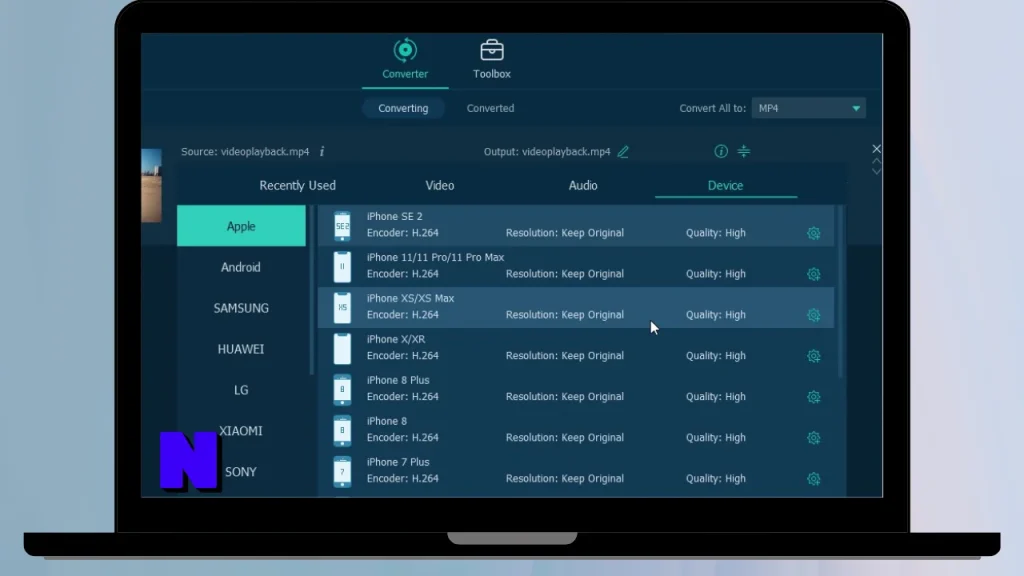Open the Recently Used format tab

297,185
